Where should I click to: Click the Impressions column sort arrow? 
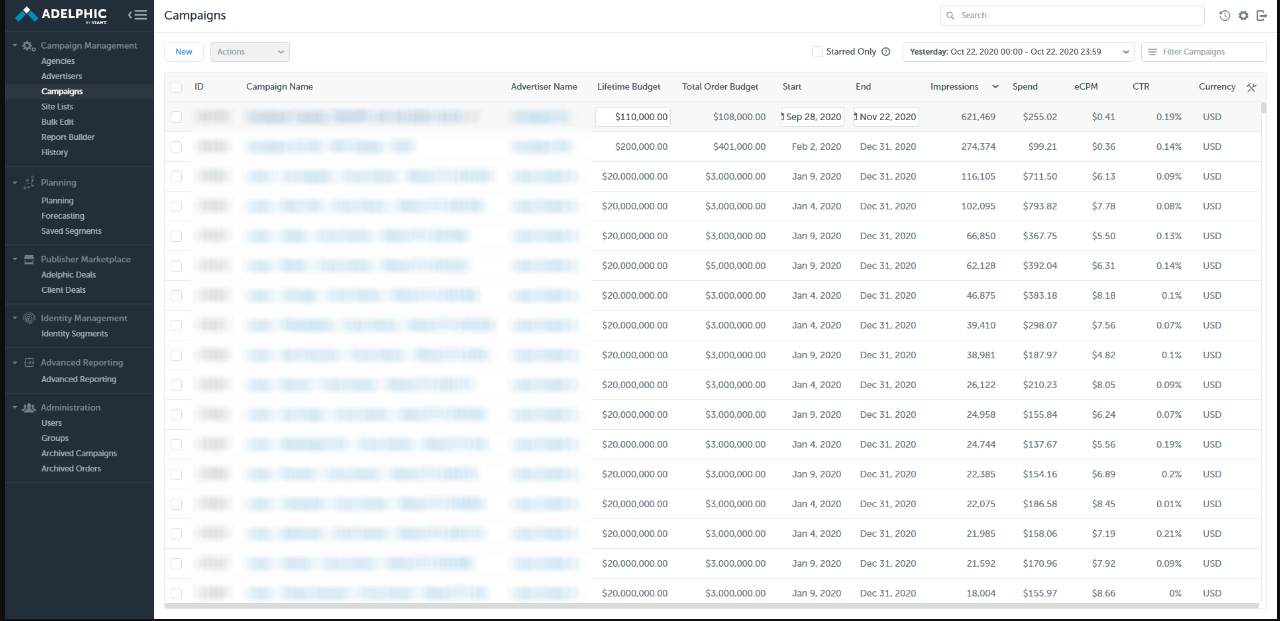point(995,87)
